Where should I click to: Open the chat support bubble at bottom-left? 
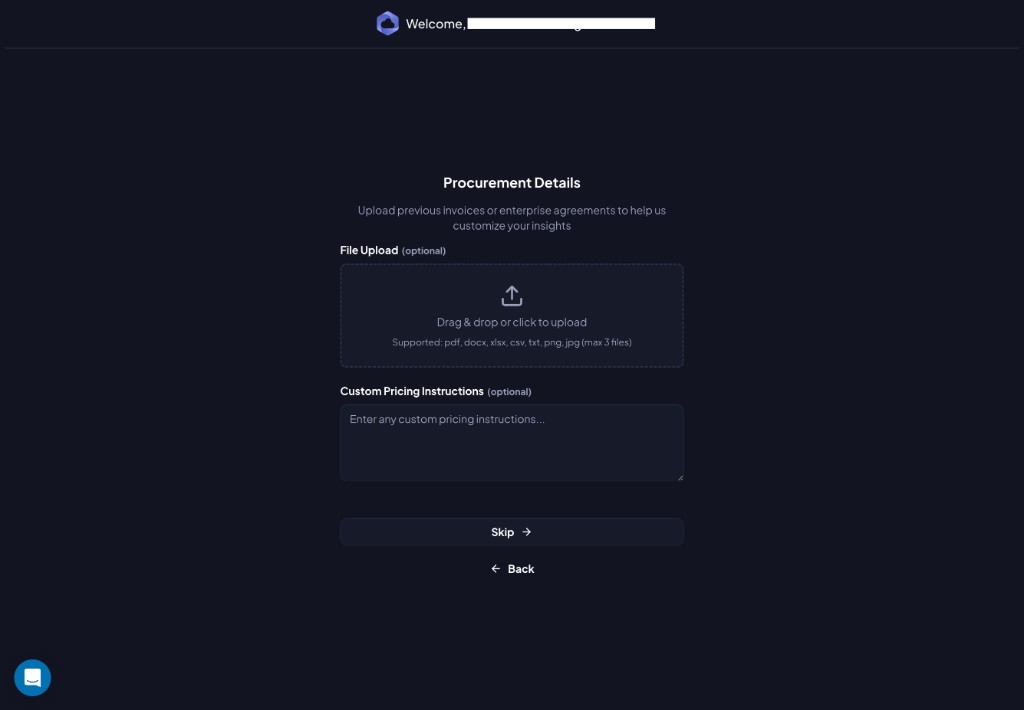point(32,677)
